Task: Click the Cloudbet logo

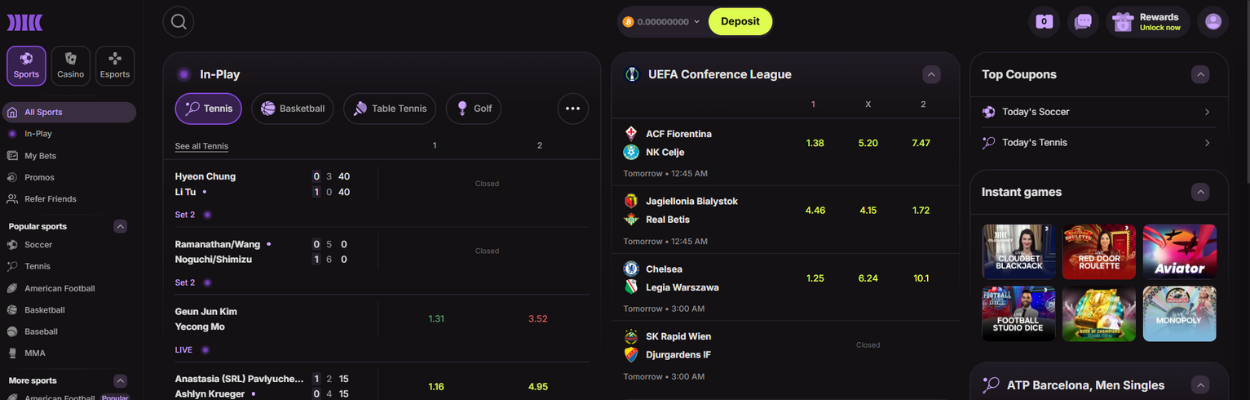Action: point(25,22)
